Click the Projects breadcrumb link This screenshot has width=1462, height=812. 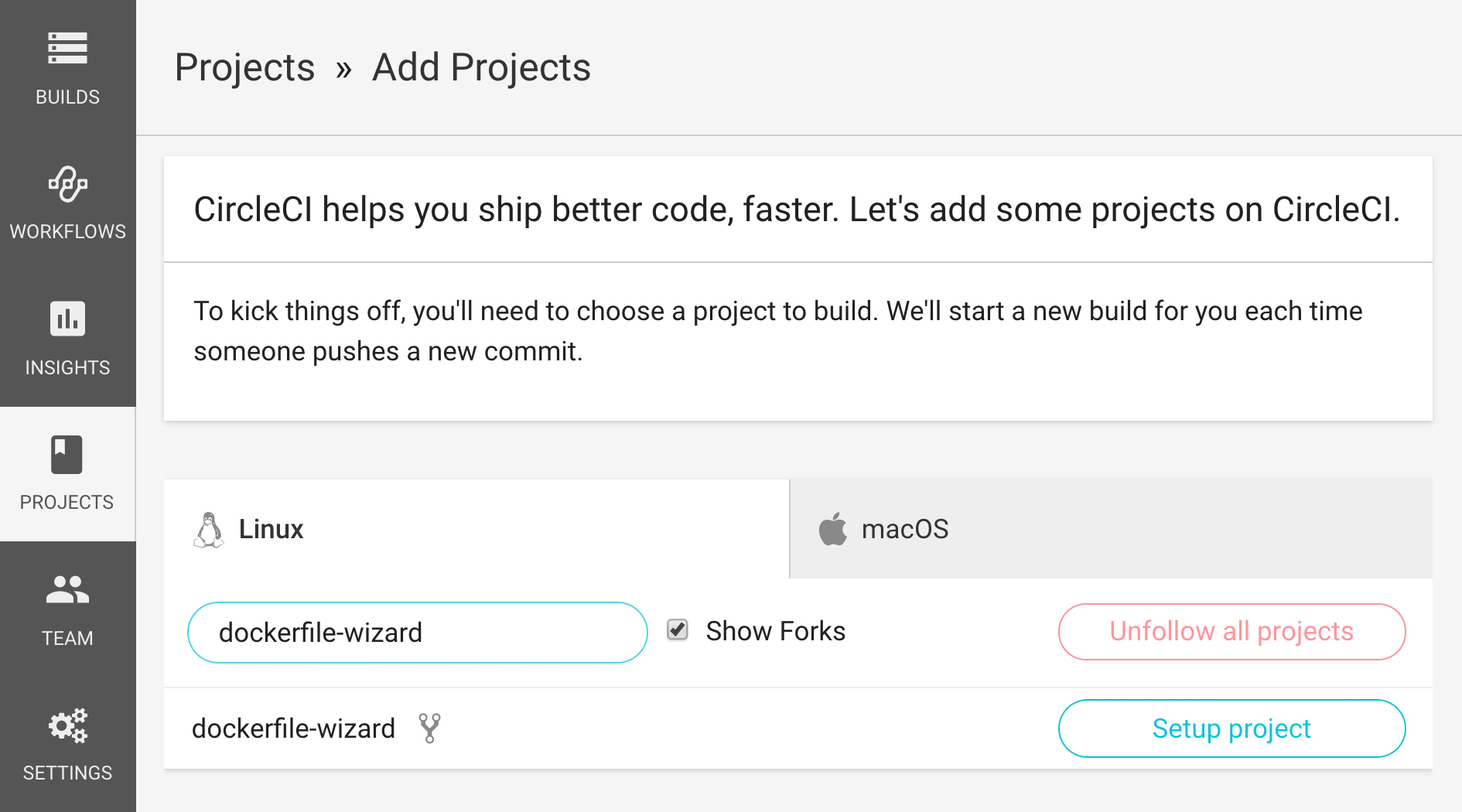tap(244, 67)
